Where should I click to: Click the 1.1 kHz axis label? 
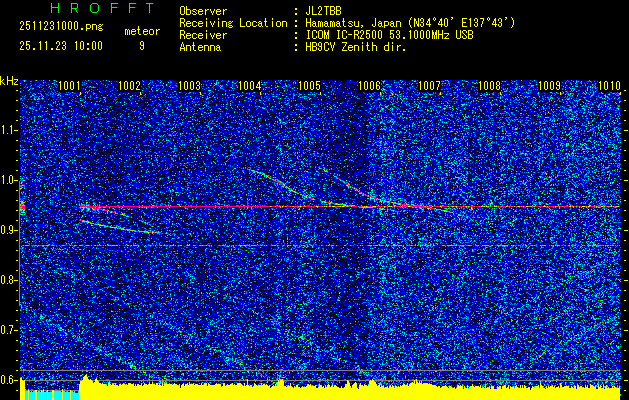9,130
